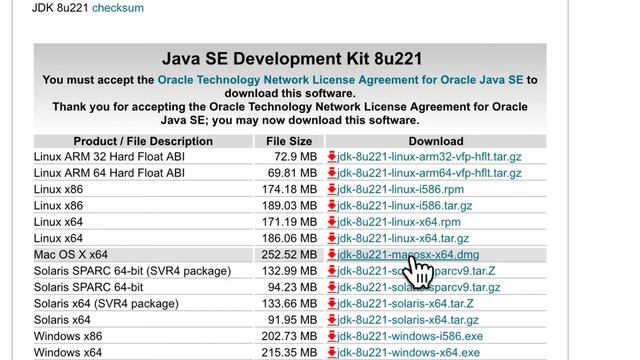Download the Solaris SPARC 64-bit tar.gz file
This screenshot has width=640, height=360.
point(418,287)
